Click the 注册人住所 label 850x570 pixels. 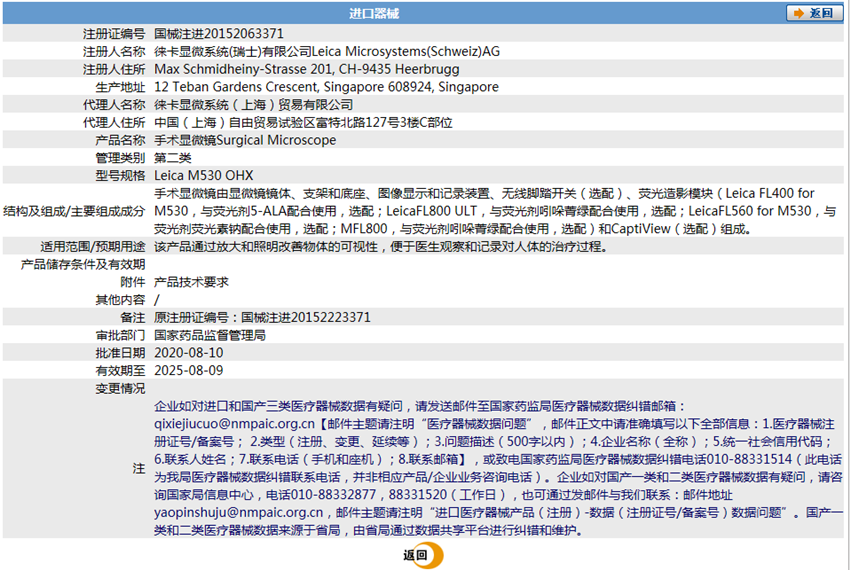[x=114, y=69]
